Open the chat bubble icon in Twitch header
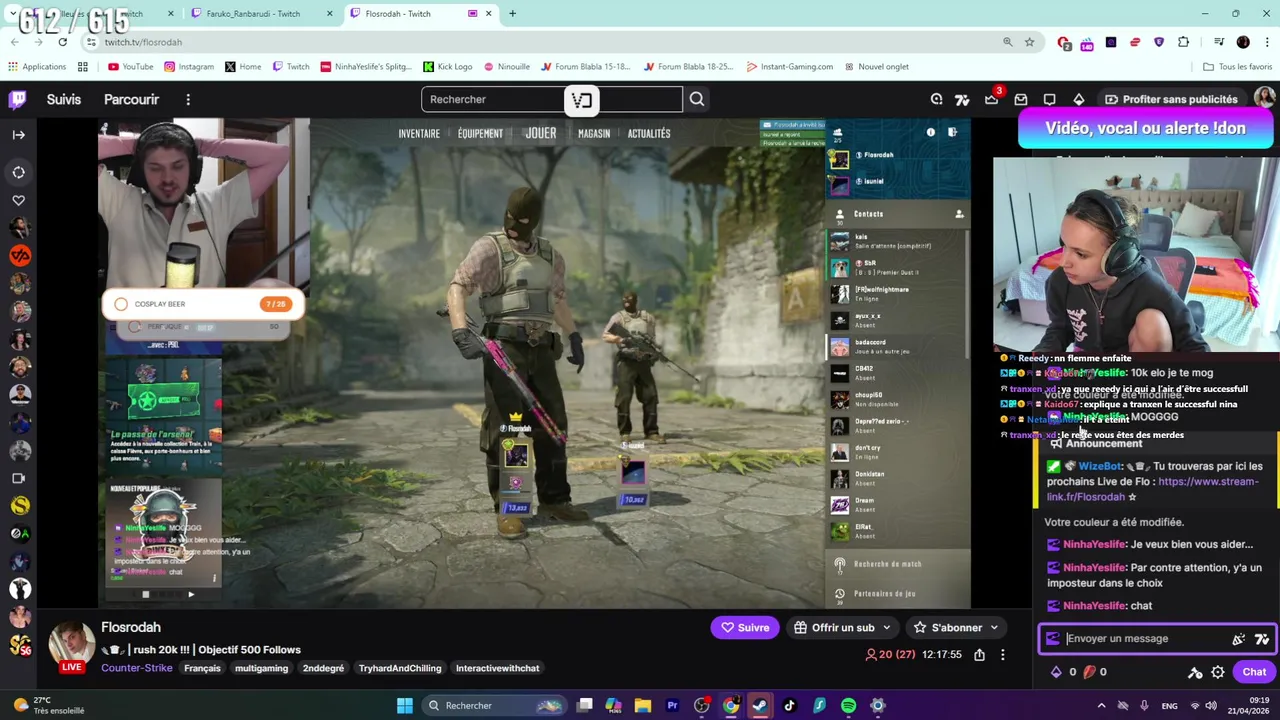 1050,99
